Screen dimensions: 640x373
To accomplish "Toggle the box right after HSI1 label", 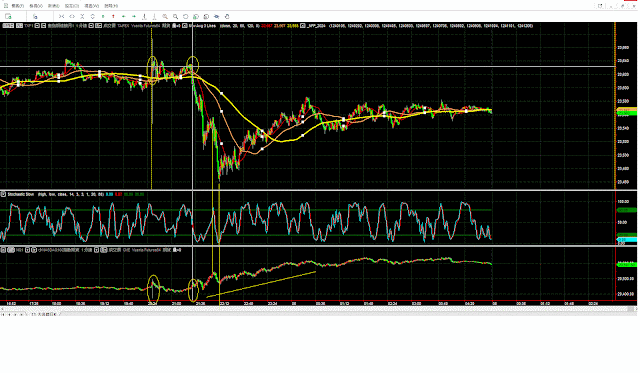I will point(27,250).
